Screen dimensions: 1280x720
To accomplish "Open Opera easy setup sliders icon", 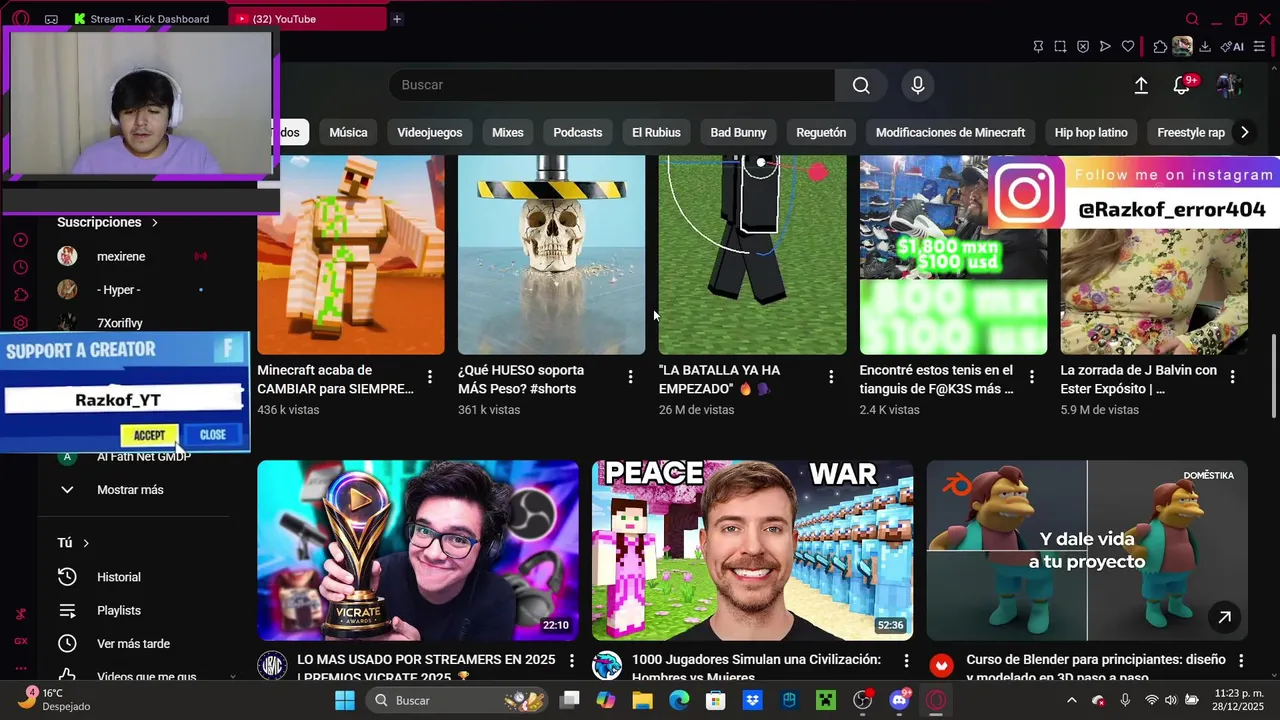I will 1259,46.
